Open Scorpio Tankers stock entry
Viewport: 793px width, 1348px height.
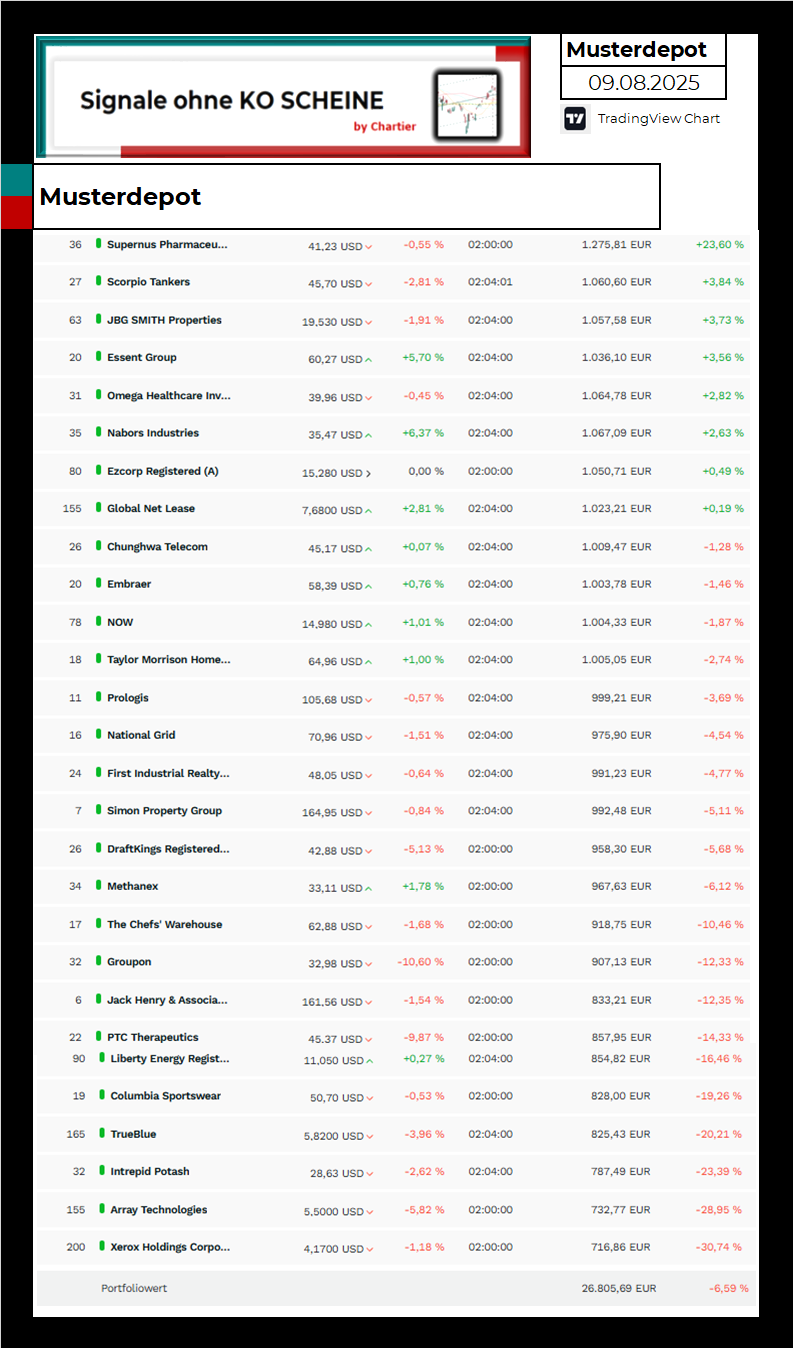[x=393, y=282]
